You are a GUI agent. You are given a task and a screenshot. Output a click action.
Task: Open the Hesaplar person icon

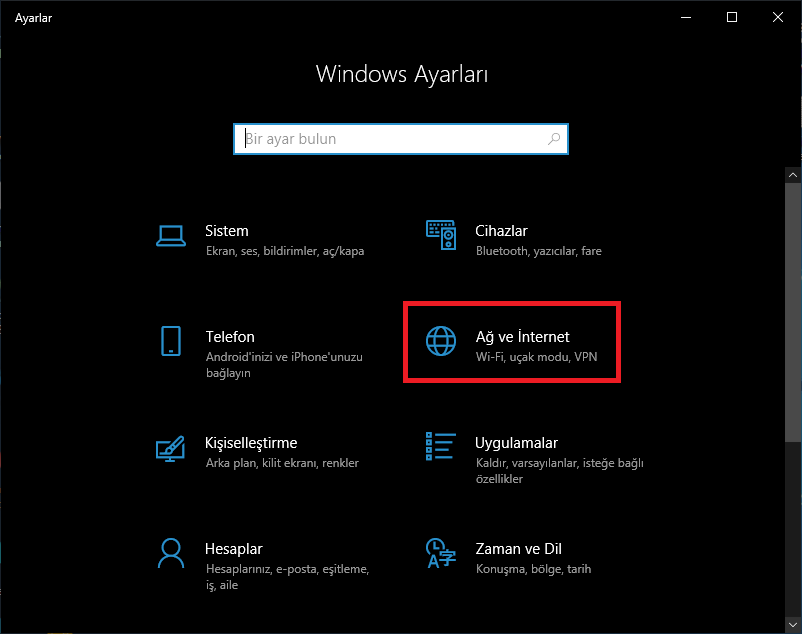(x=170, y=553)
